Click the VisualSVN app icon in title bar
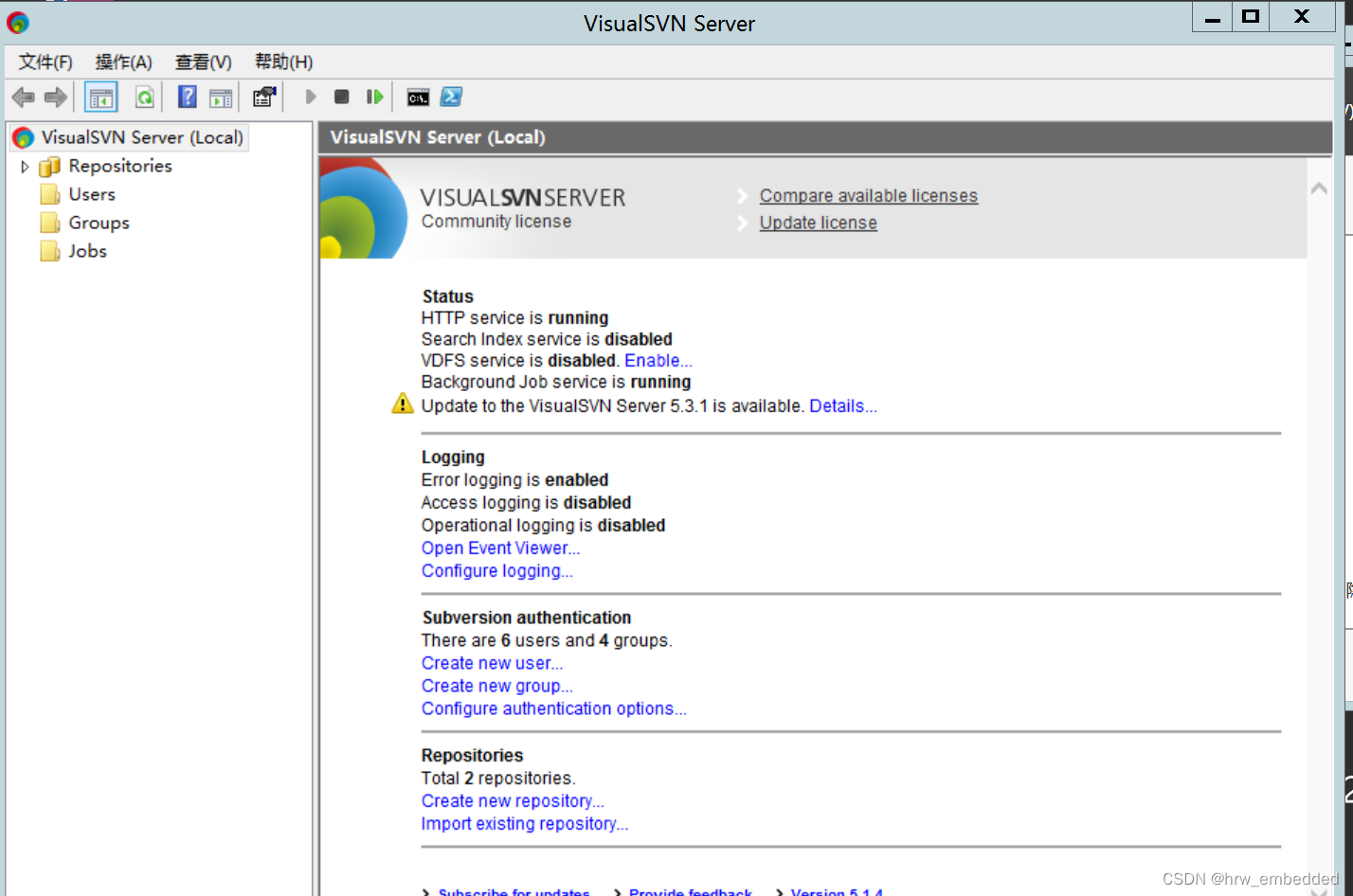 tap(18, 22)
